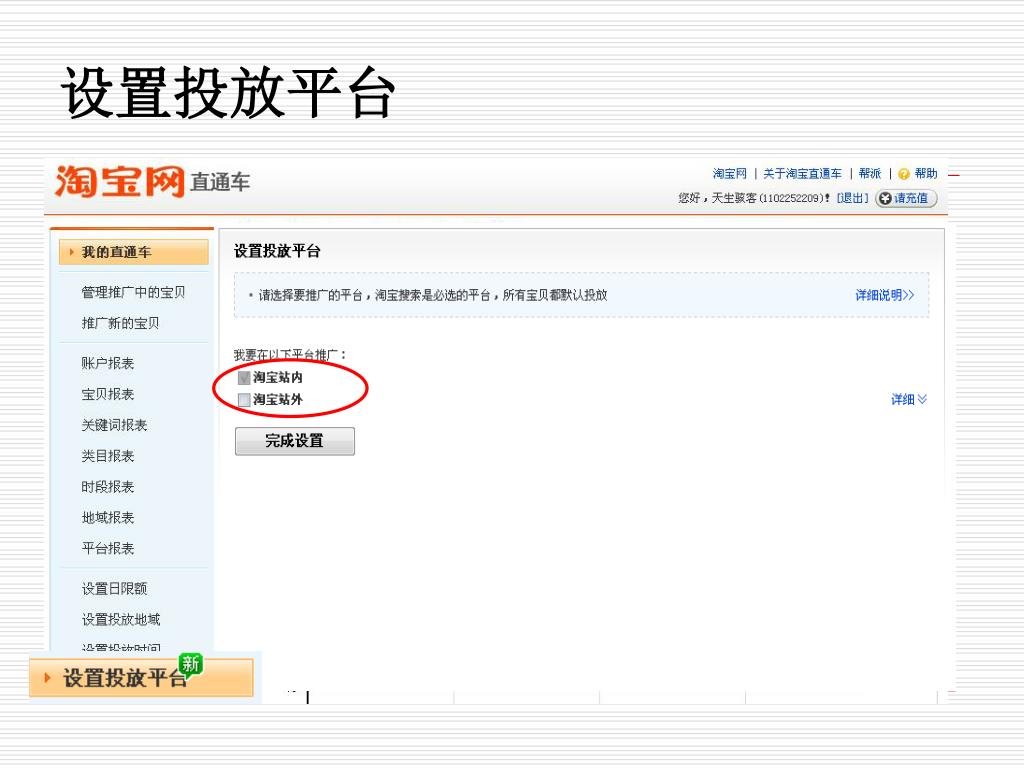Open 设置日限额 in sidebar
The image size is (1024, 768).
click(114, 589)
